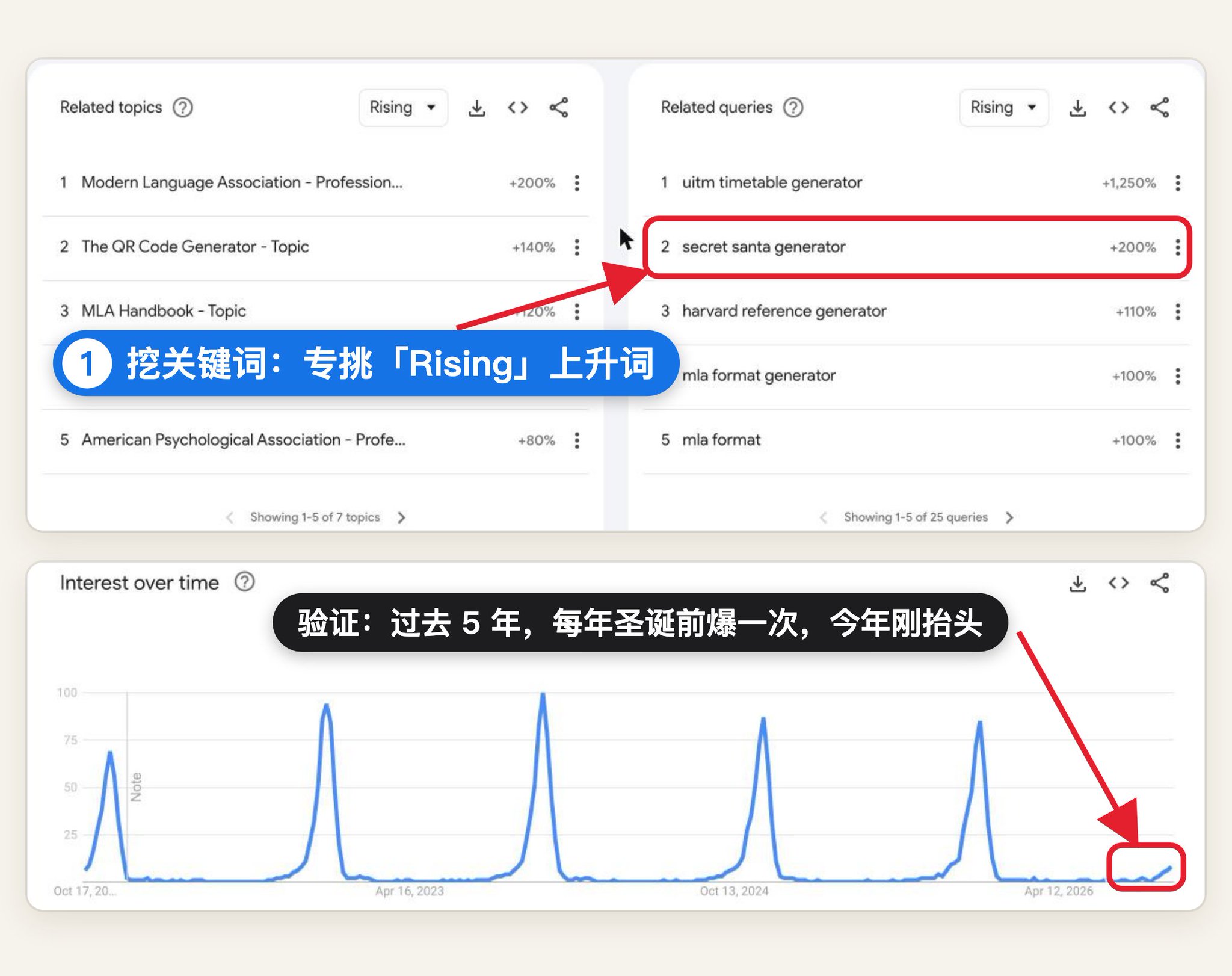This screenshot has height=976, width=1232.
Task: Go to previous page of related topics
Action: coord(230,517)
